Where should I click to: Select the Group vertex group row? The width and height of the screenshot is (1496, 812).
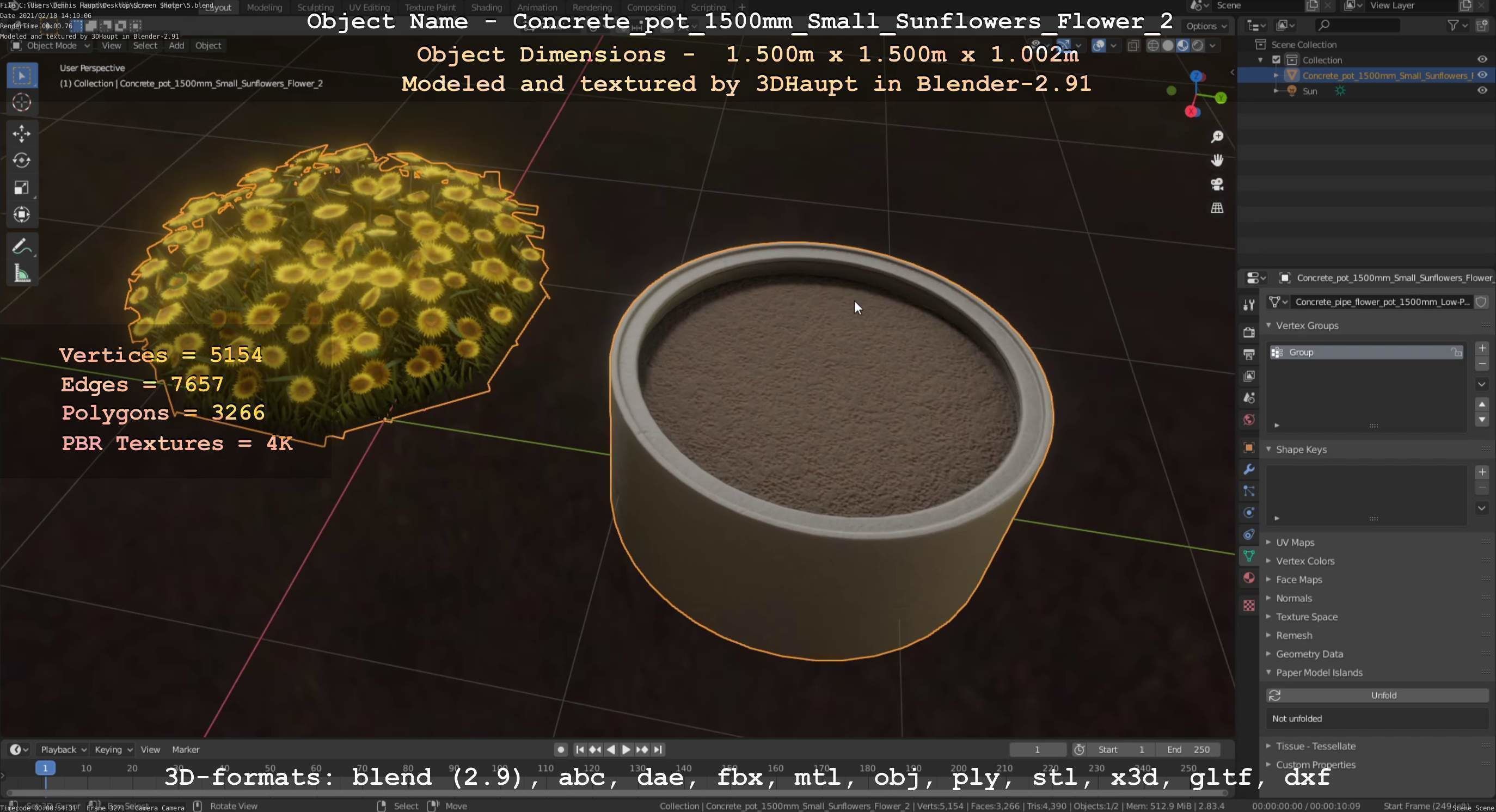coord(1365,352)
